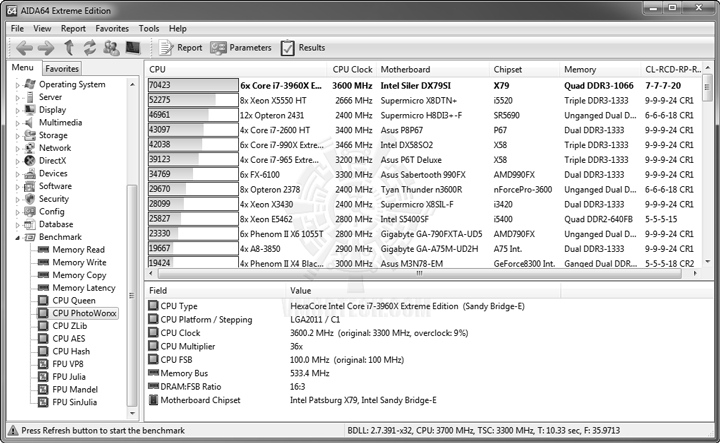Expand the Network tree node
Screen dimensions: 720x443
pos(18,148)
